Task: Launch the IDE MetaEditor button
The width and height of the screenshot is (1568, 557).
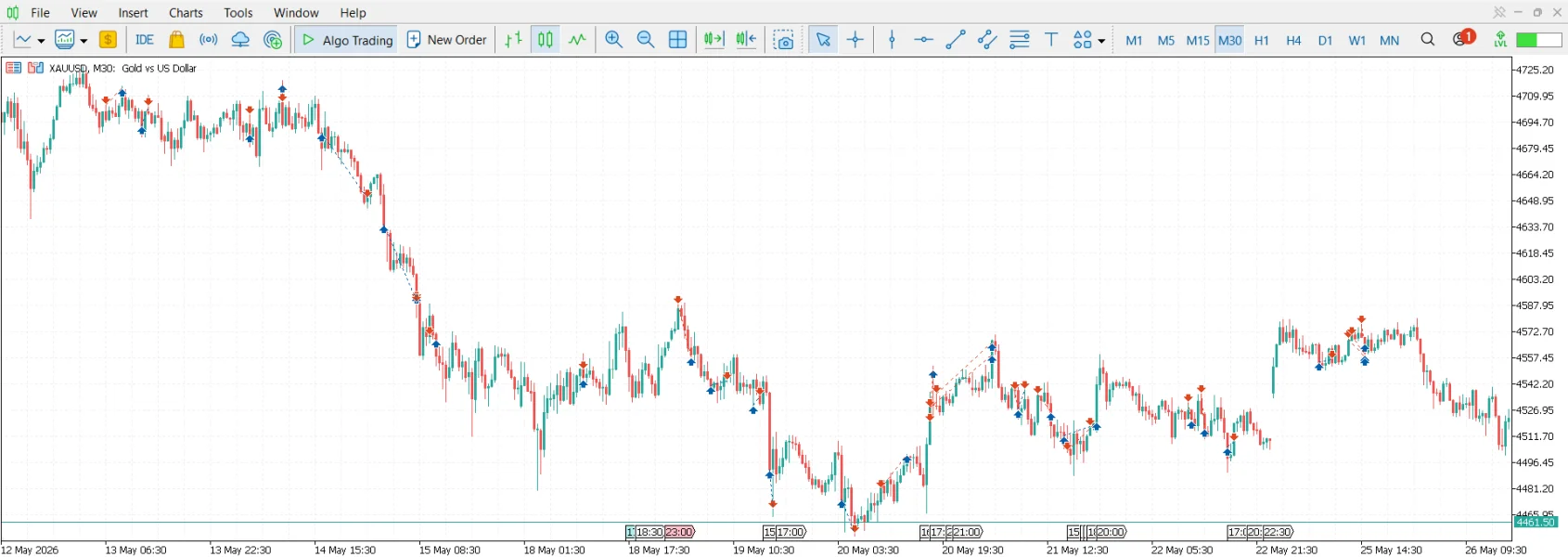Action: [145, 40]
